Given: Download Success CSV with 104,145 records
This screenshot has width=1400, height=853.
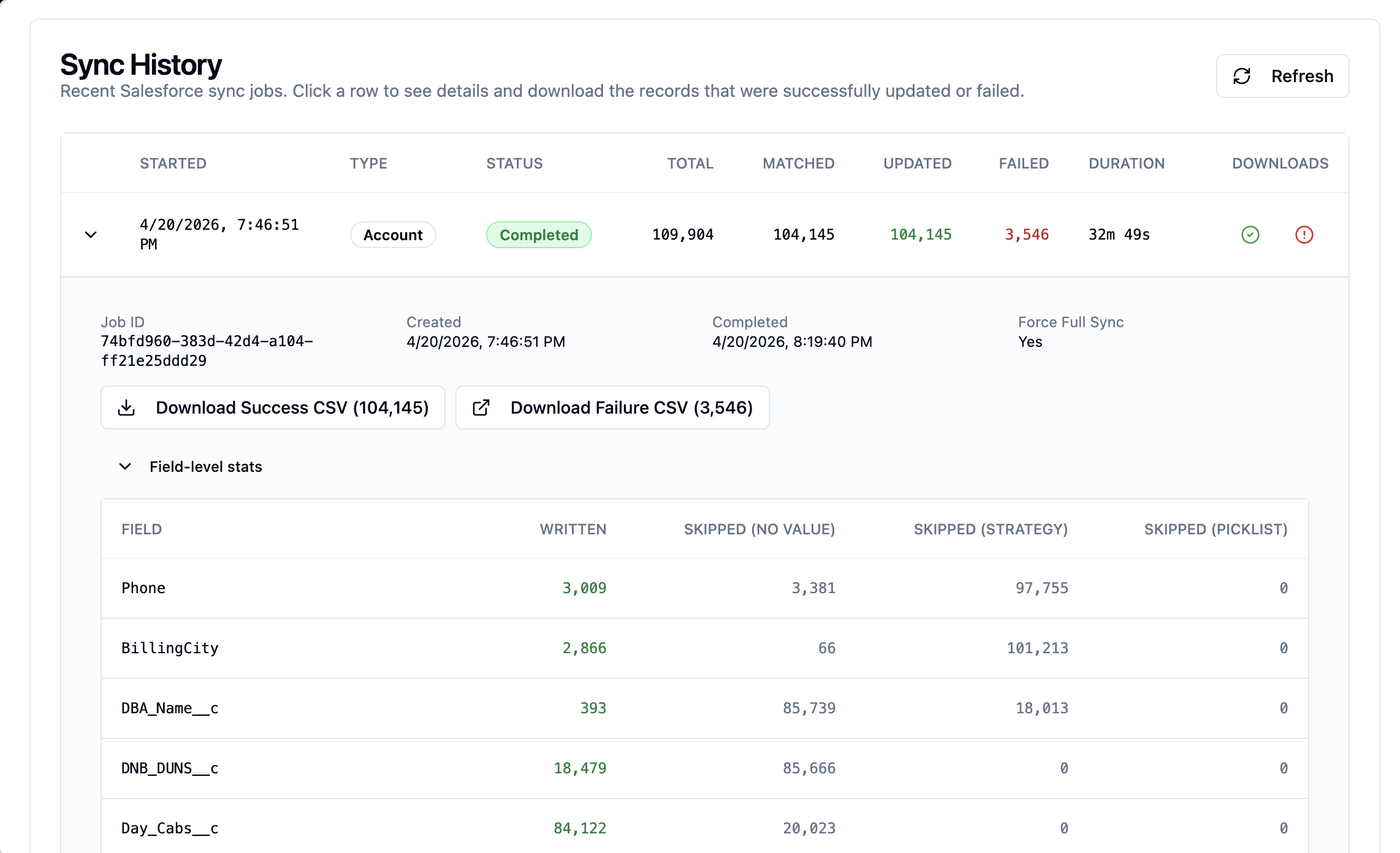Looking at the screenshot, I should tap(292, 408).
